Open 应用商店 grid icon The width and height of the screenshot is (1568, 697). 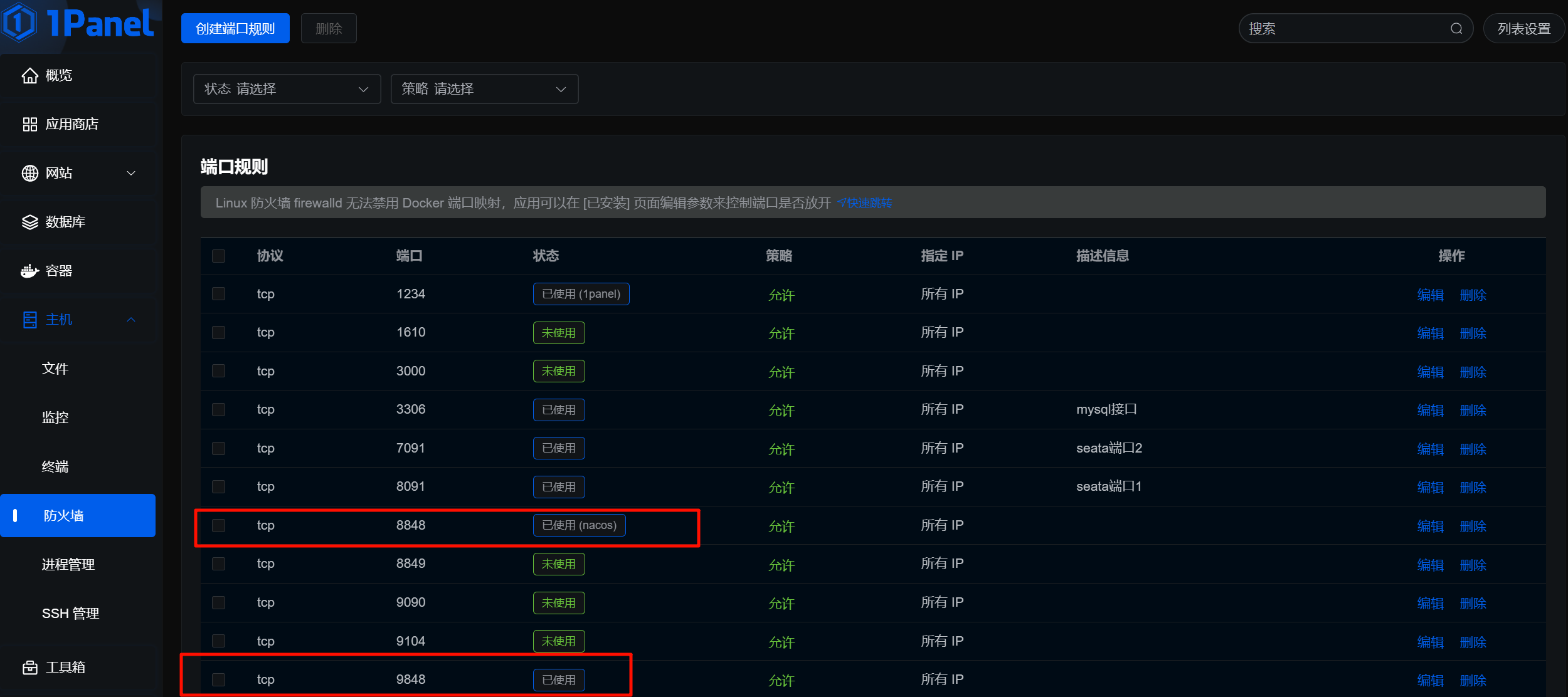29,124
